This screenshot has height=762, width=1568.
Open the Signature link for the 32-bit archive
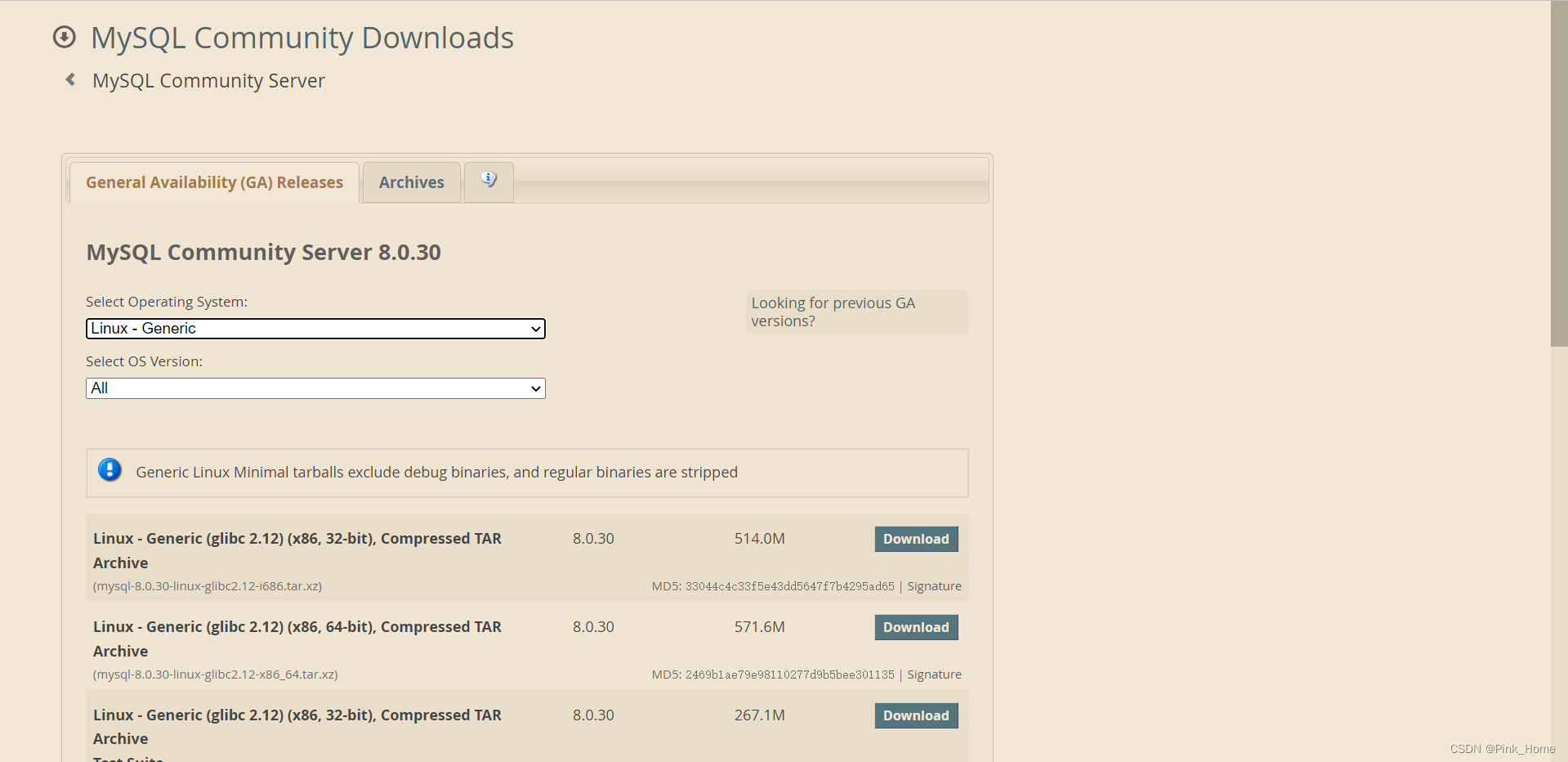coord(934,585)
